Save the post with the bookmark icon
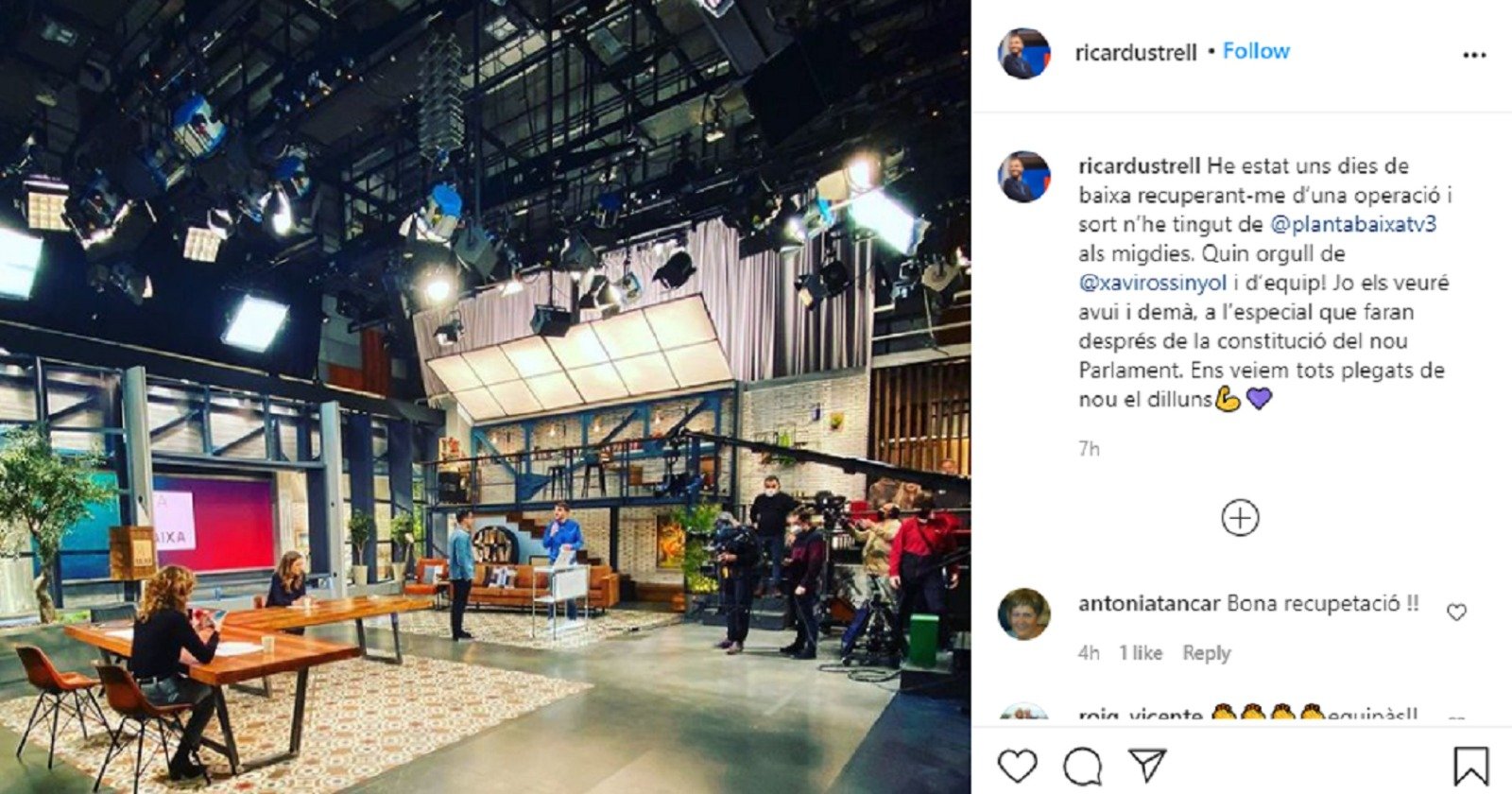This screenshot has height=794, width=1512. coord(1471,766)
